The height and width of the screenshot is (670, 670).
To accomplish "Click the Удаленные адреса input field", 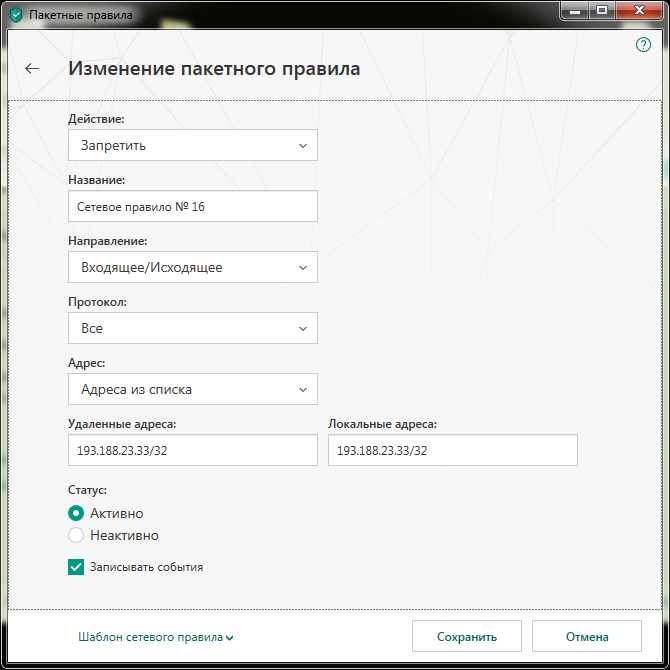I will (193, 450).
